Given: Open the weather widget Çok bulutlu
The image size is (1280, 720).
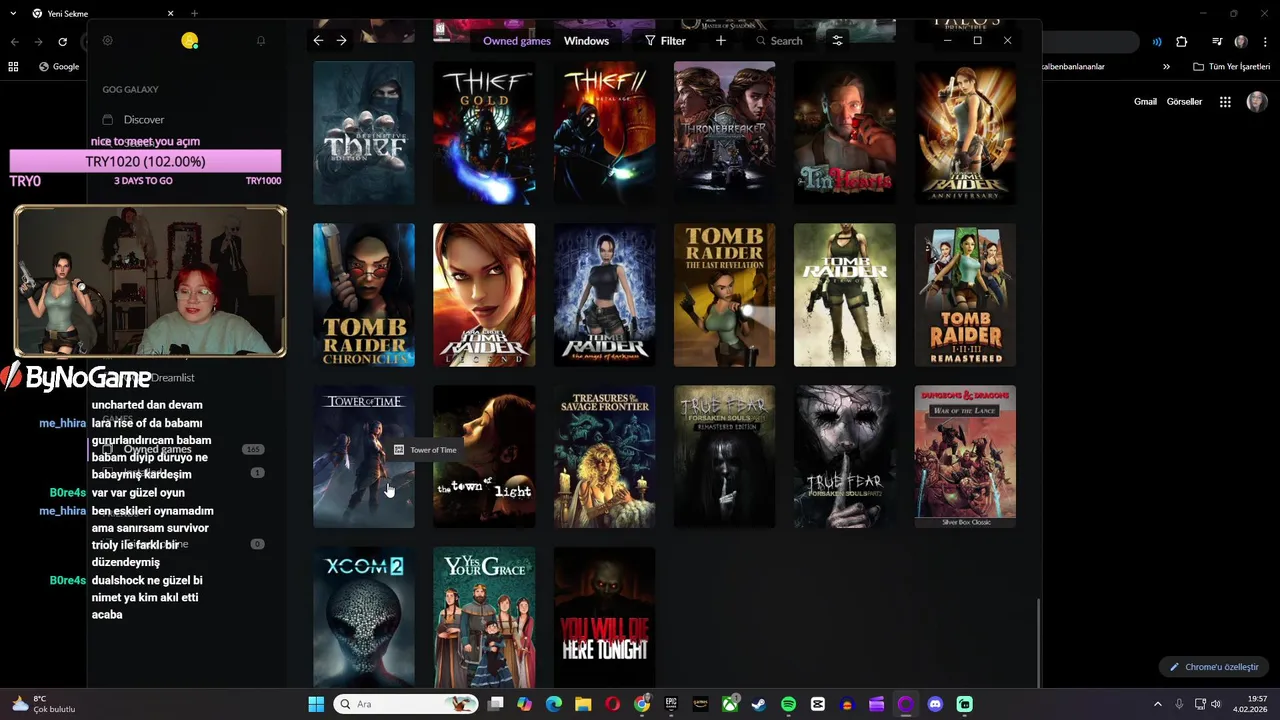Looking at the screenshot, I should pos(42,704).
